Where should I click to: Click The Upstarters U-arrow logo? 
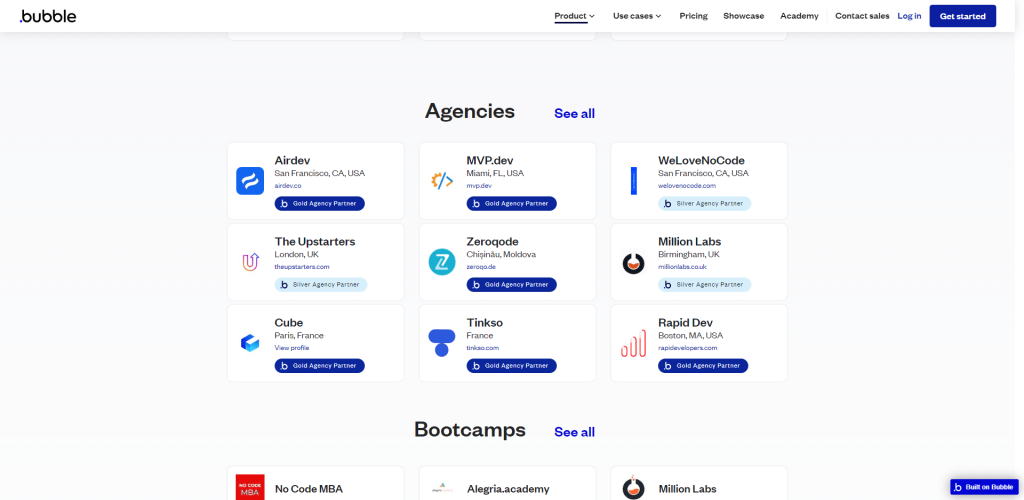coord(250,262)
